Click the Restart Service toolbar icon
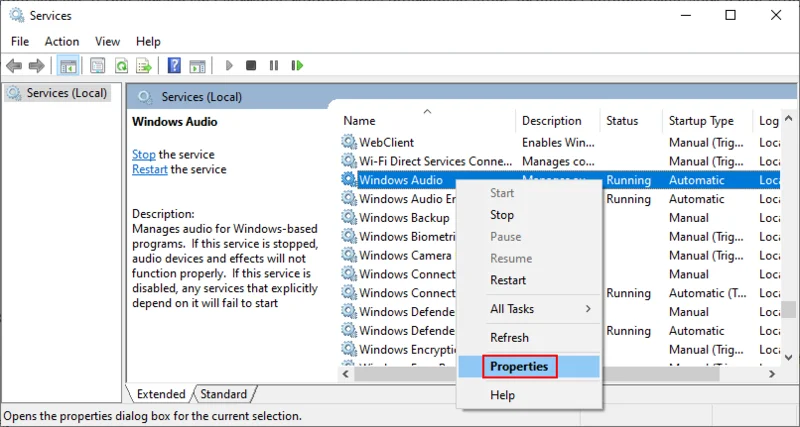The width and height of the screenshot is (800, 427). [297, 65]
